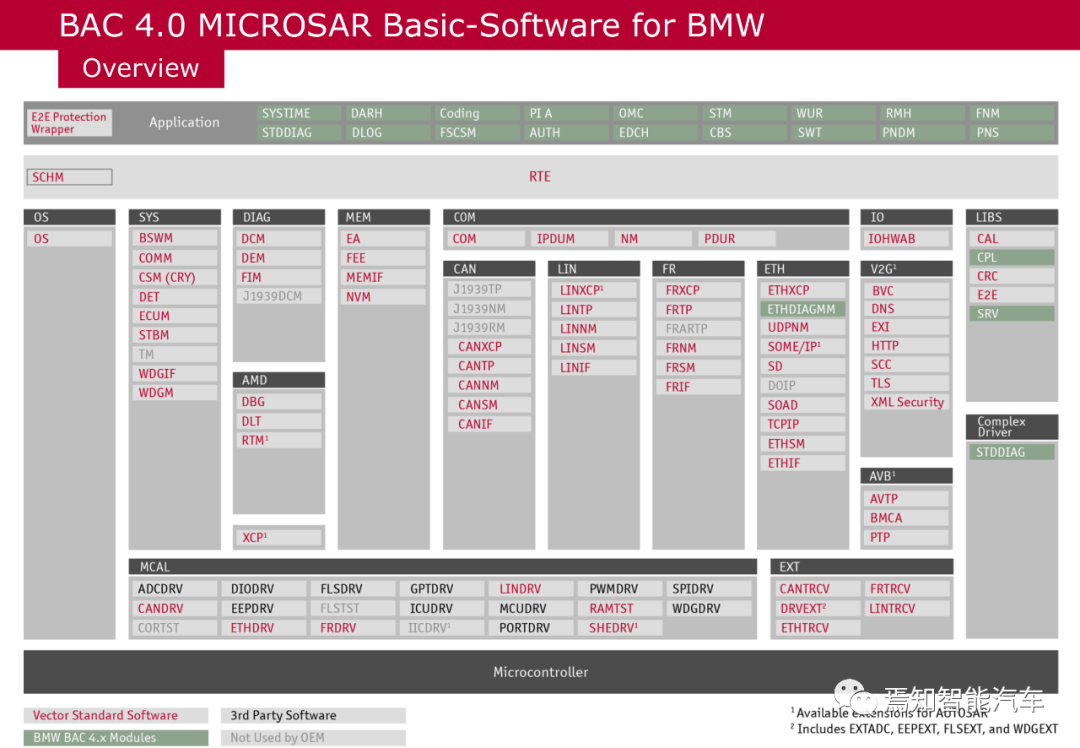Click the STDDIAG Complex Driver module
This screenshot has width=1080, height=748.
(x=1012, y=452)
